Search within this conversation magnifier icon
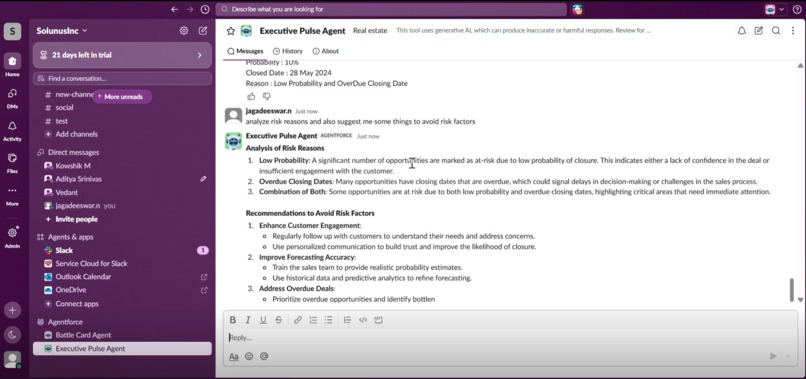 click(776, 31)
